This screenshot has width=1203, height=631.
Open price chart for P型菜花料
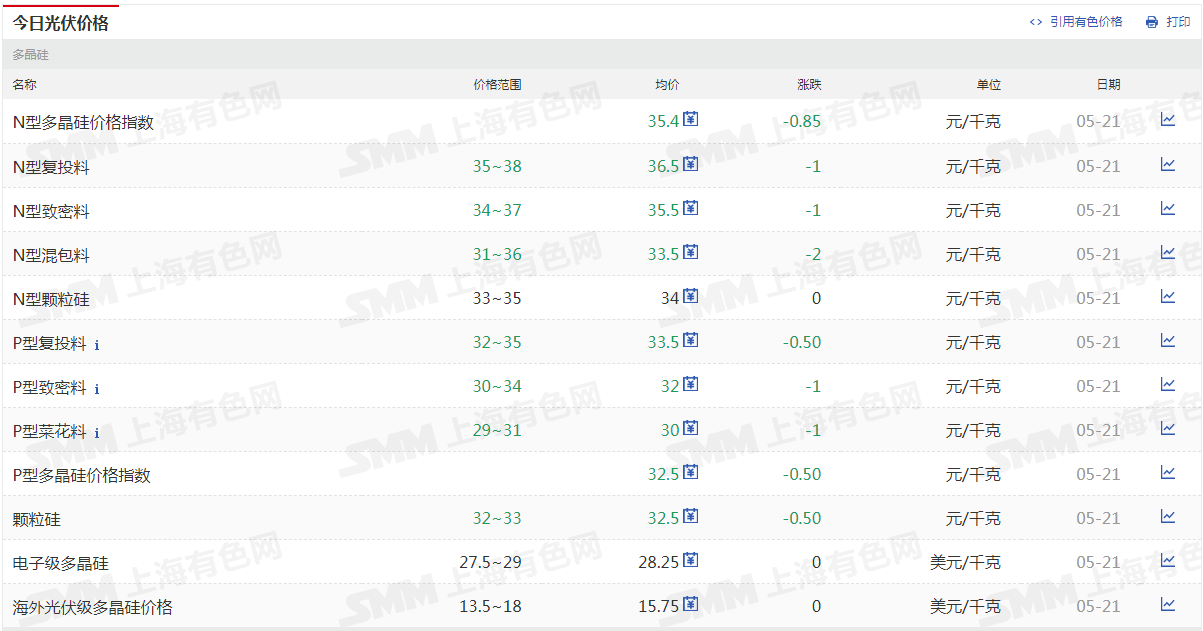[1168, 428]
